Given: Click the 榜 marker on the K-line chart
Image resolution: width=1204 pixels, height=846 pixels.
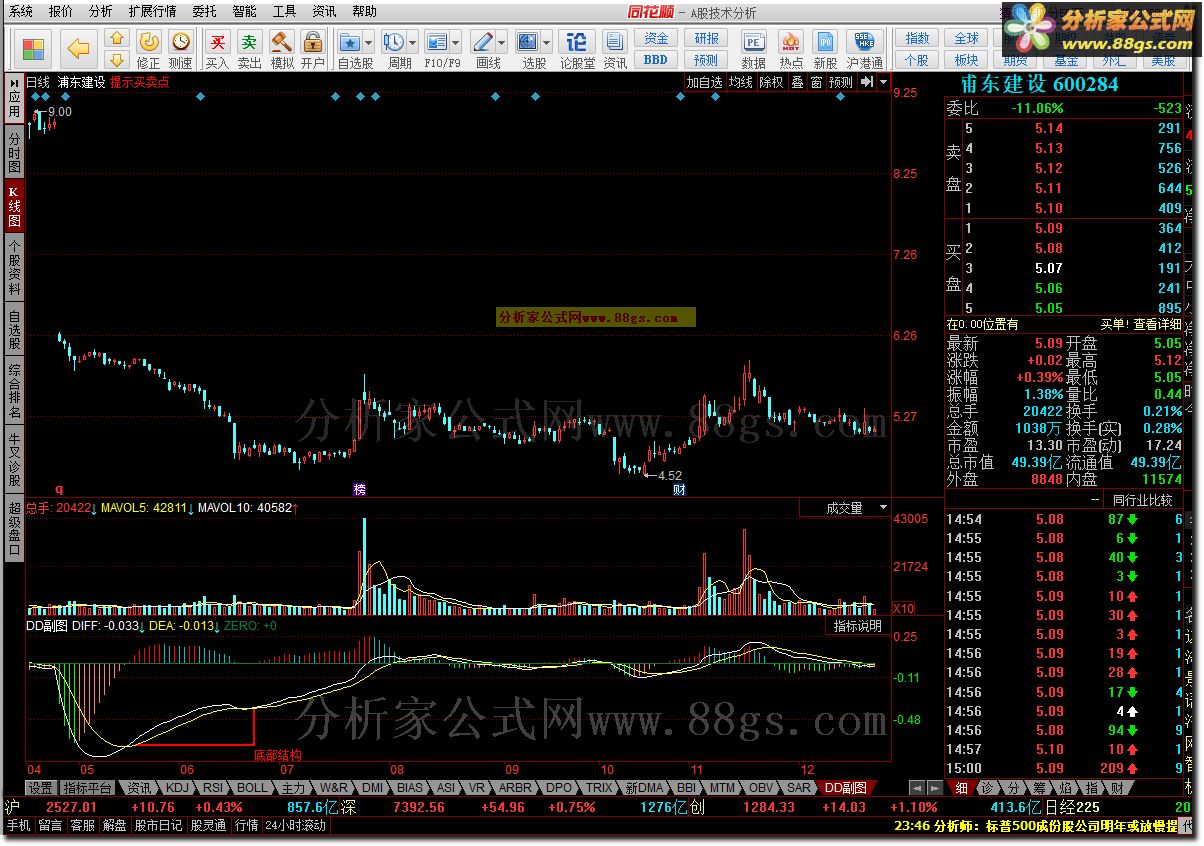Looking at the screenshot, I should coord(359,489).
